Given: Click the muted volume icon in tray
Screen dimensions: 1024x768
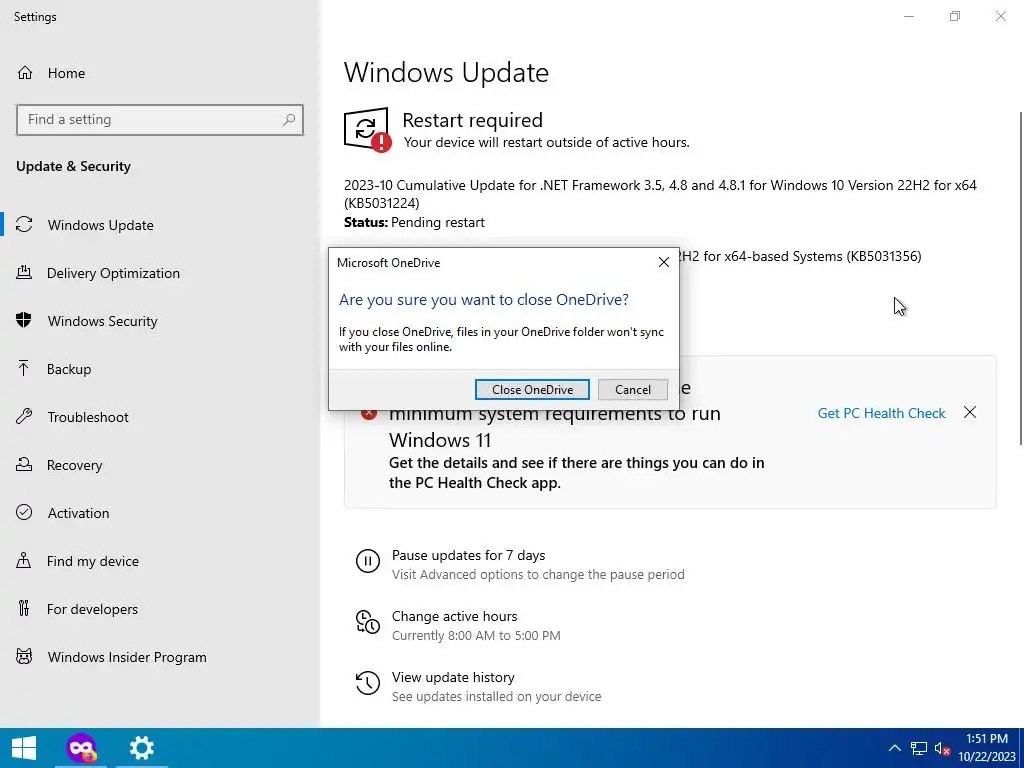Looking at the screenshot, I should click(x=942, y=748).
